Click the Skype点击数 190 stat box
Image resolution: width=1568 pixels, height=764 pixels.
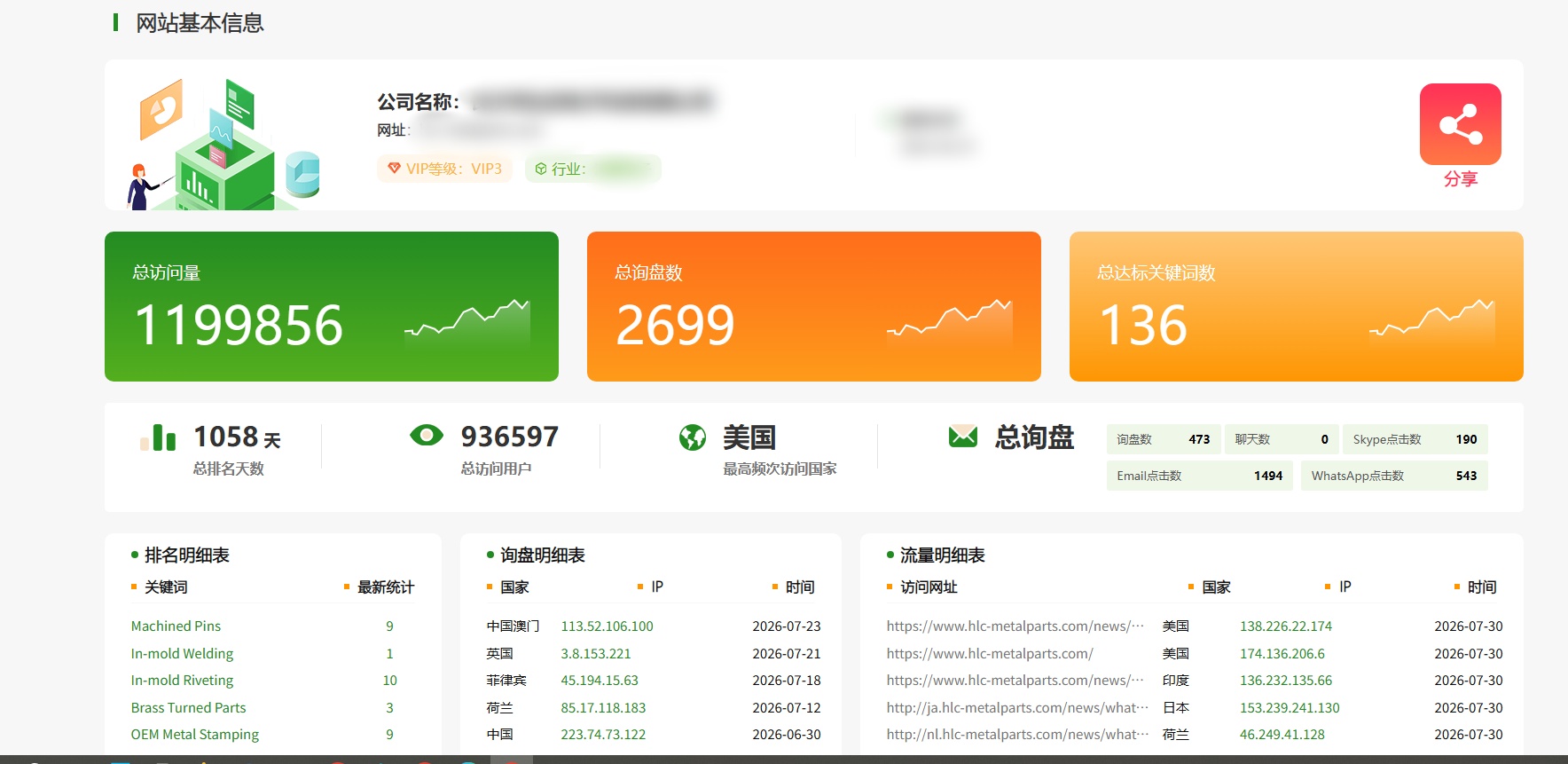(x=1415, y=439)
